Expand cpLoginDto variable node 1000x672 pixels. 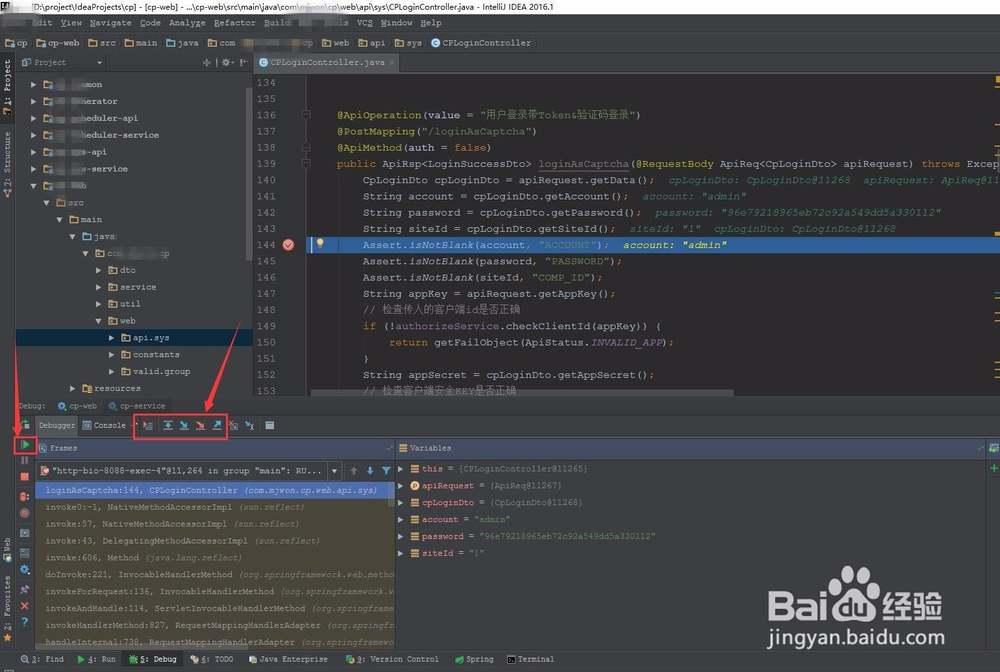tap(401, 502)
